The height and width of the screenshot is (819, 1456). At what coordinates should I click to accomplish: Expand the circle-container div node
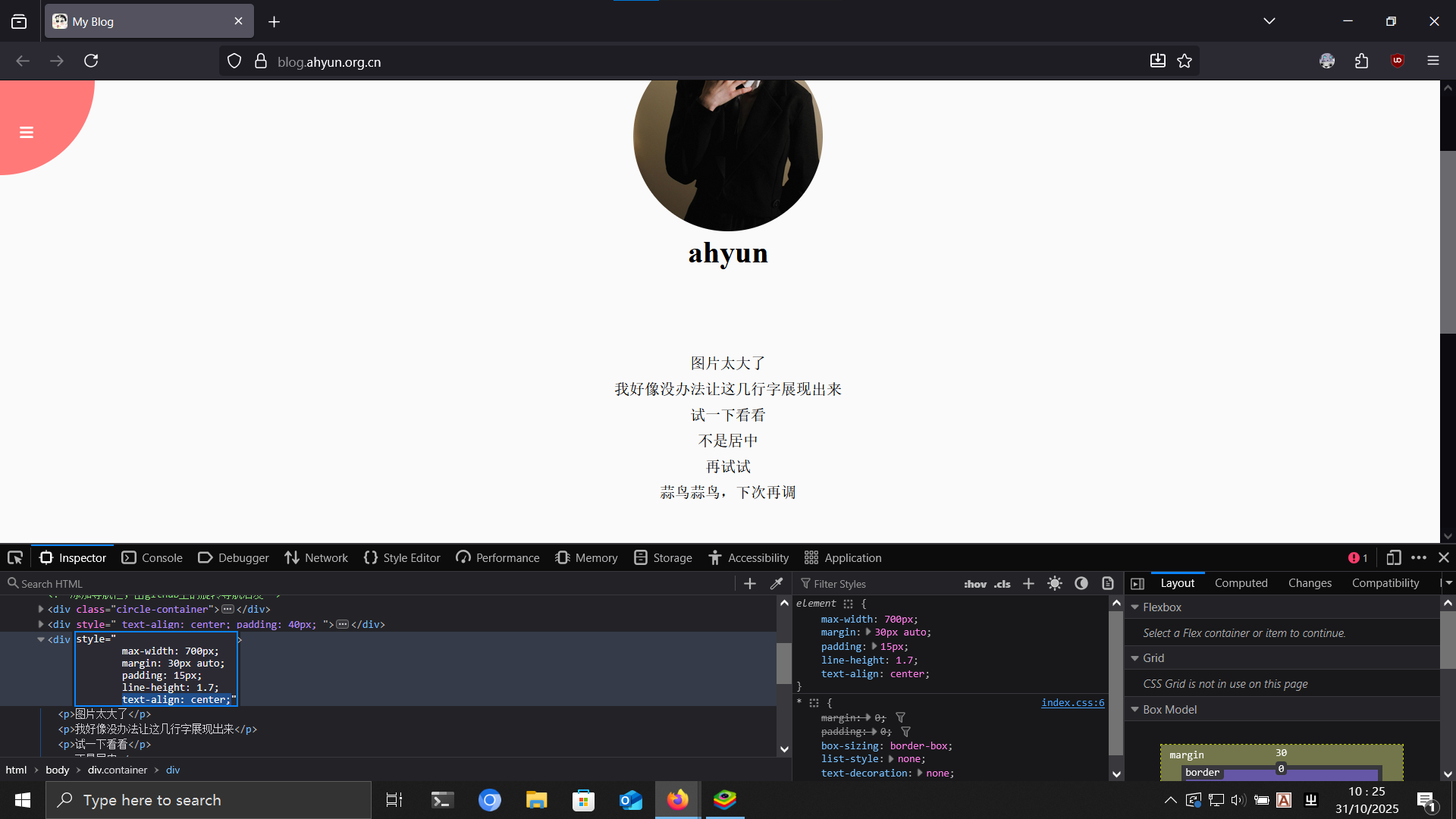pyautogui.click(x=41, y=609)
